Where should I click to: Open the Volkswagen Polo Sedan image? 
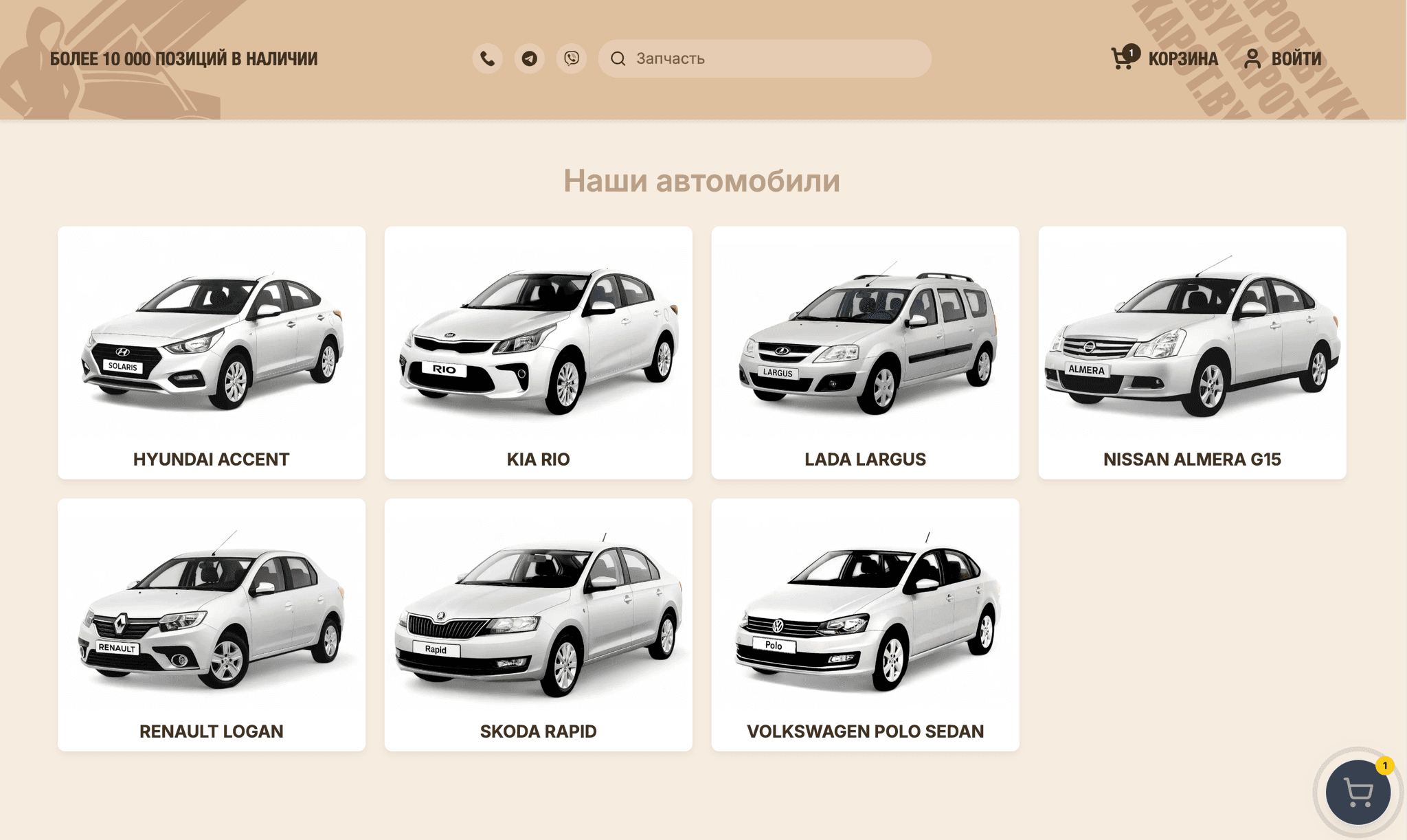tap(866, 611)
